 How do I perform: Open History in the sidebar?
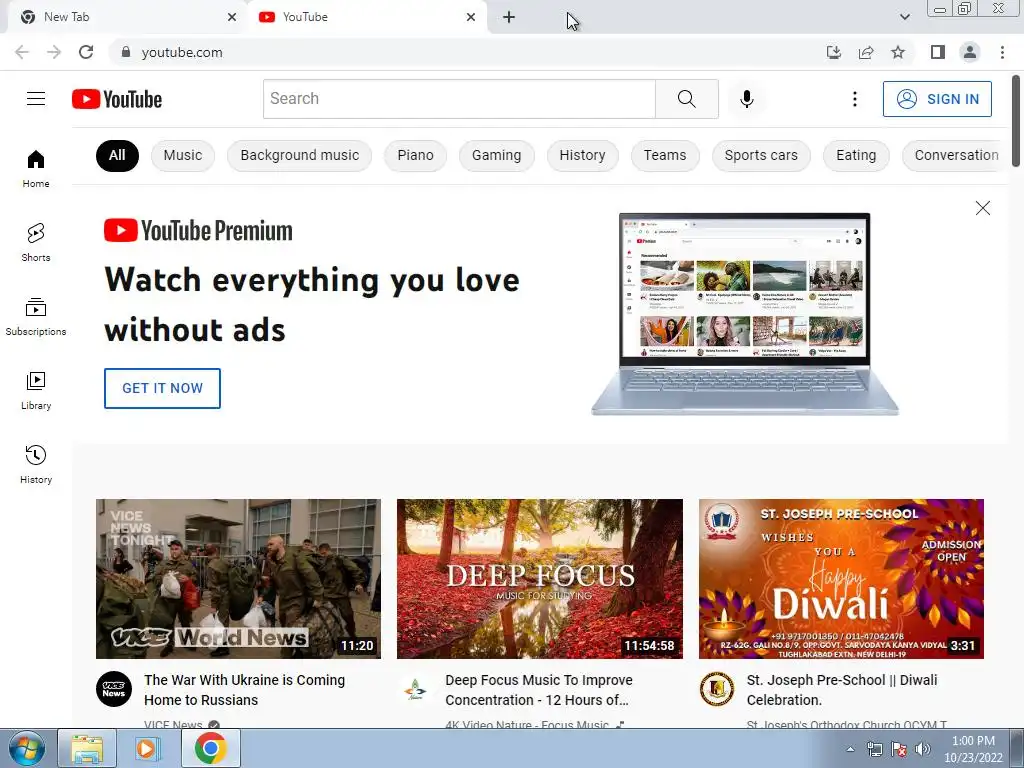point(36,464)
